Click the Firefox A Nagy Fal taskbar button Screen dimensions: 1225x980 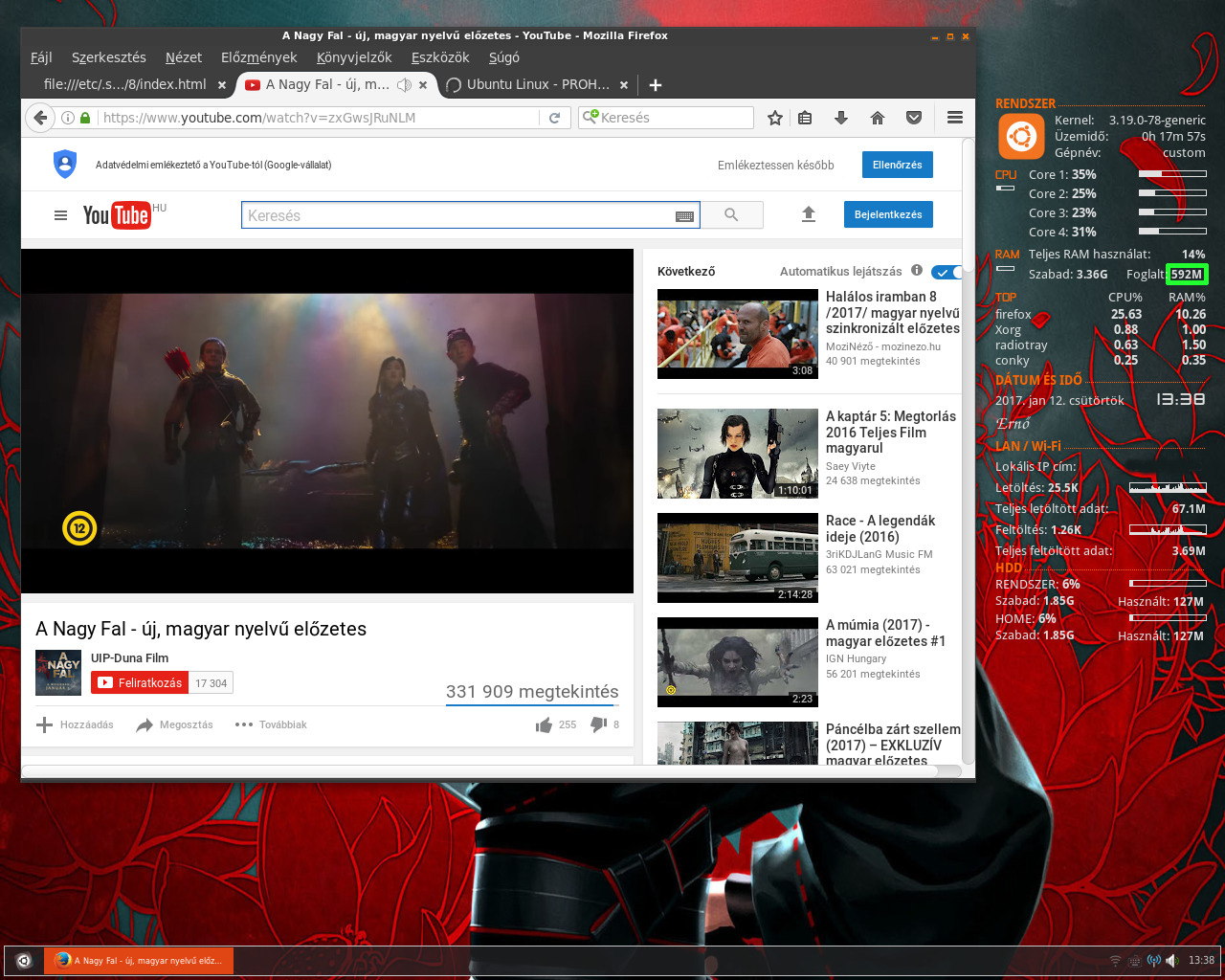pos(139,960)
